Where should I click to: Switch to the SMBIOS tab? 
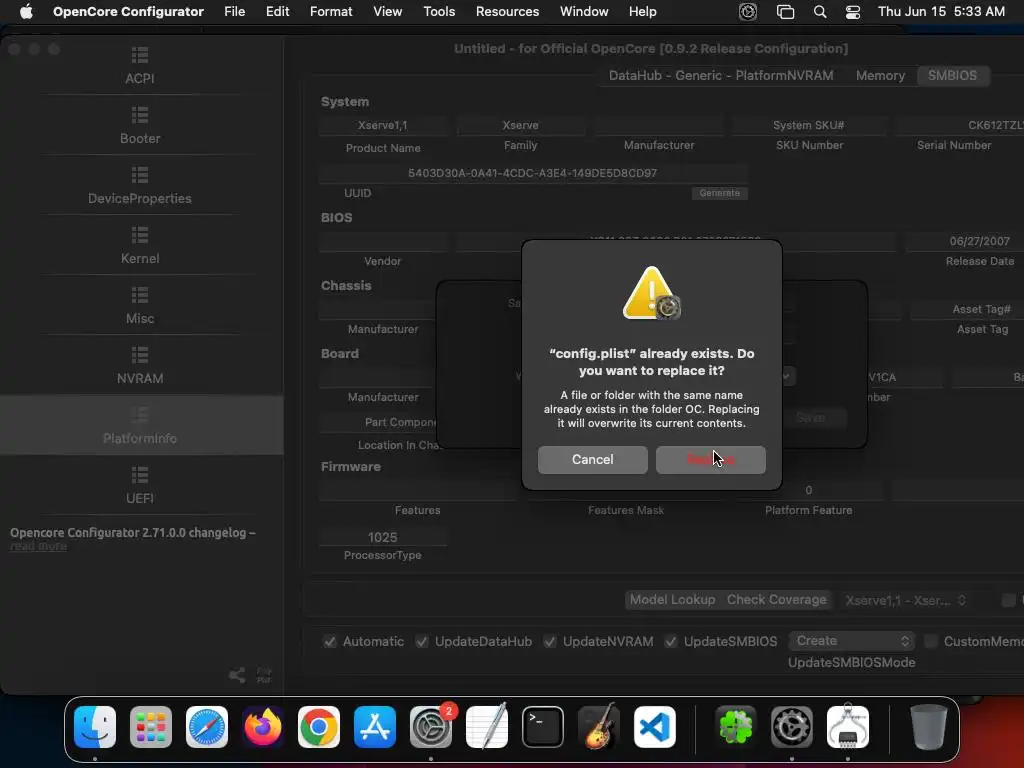952,76
